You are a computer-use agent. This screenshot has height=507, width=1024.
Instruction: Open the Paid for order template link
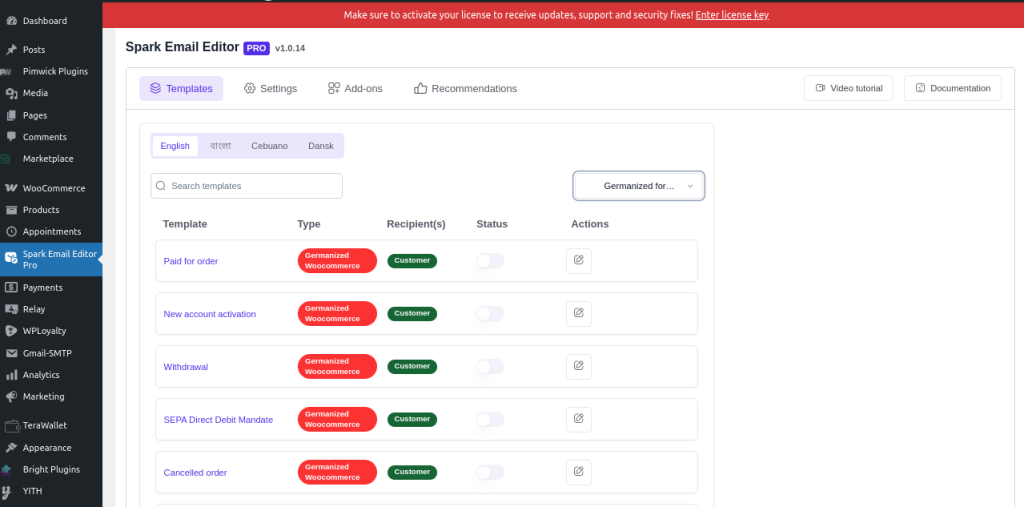[x=191, y=261]
